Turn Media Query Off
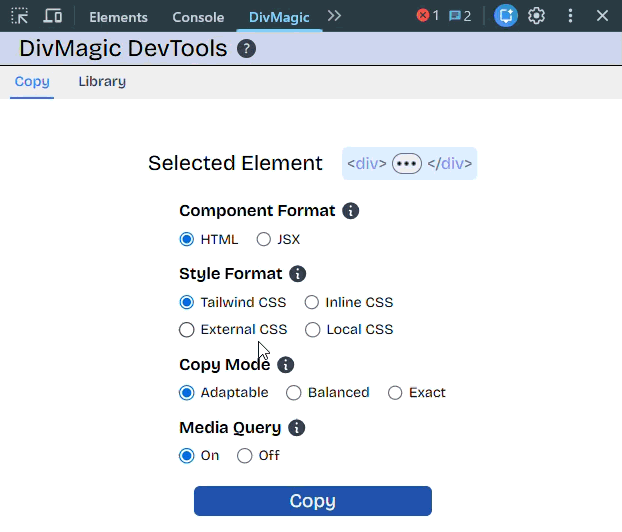The height and width of the screenshot is (532, 622). [244, 456]
